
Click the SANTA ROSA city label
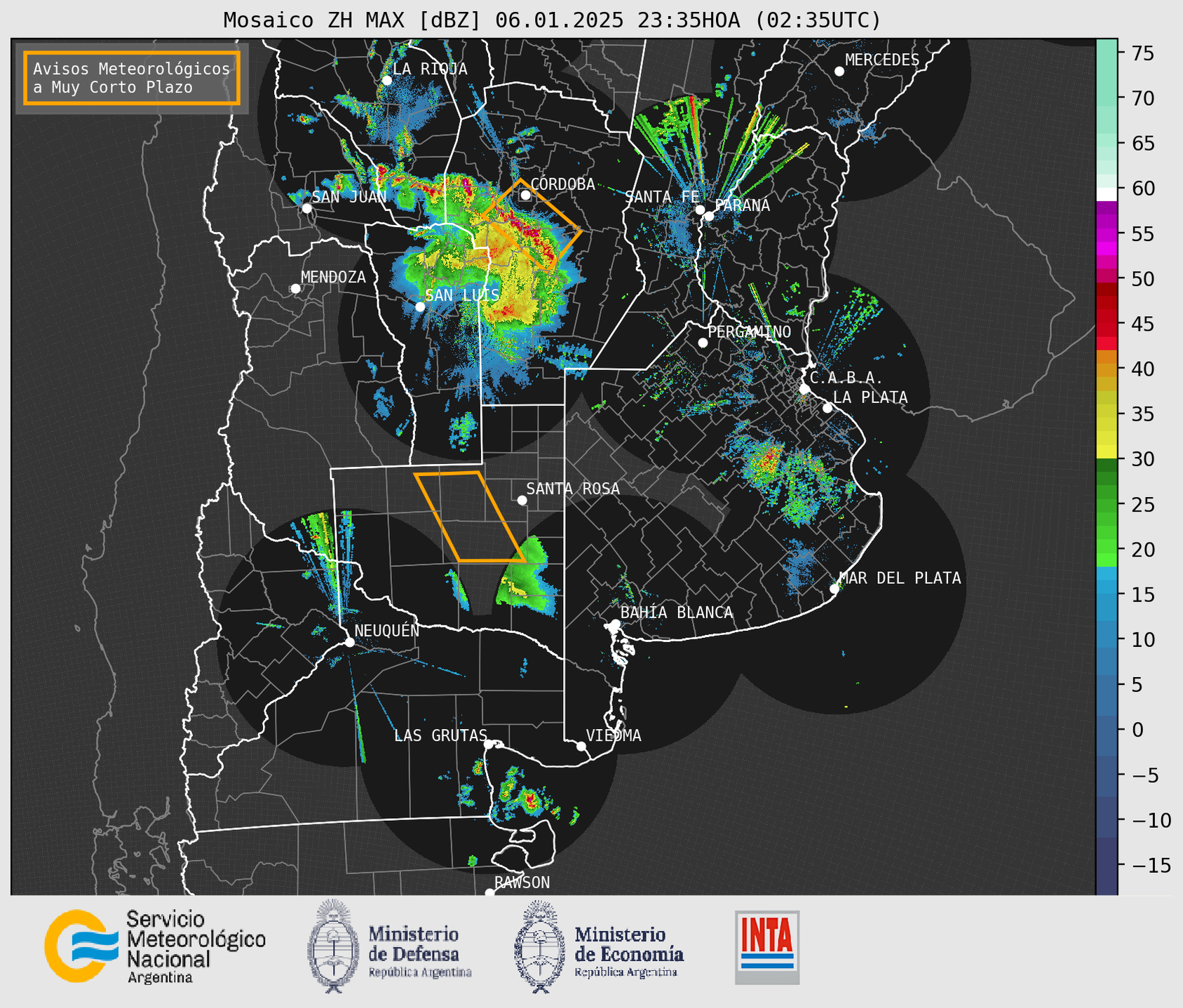pos(573,489)
